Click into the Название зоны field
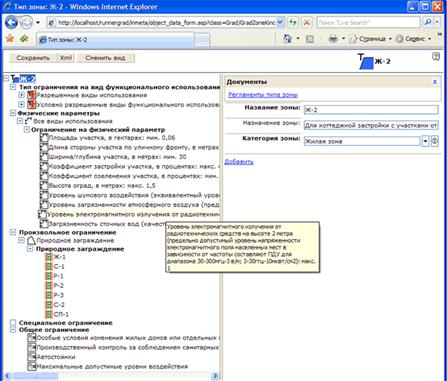The height and width of the screenshot is (381, 447). pos(371,110)
